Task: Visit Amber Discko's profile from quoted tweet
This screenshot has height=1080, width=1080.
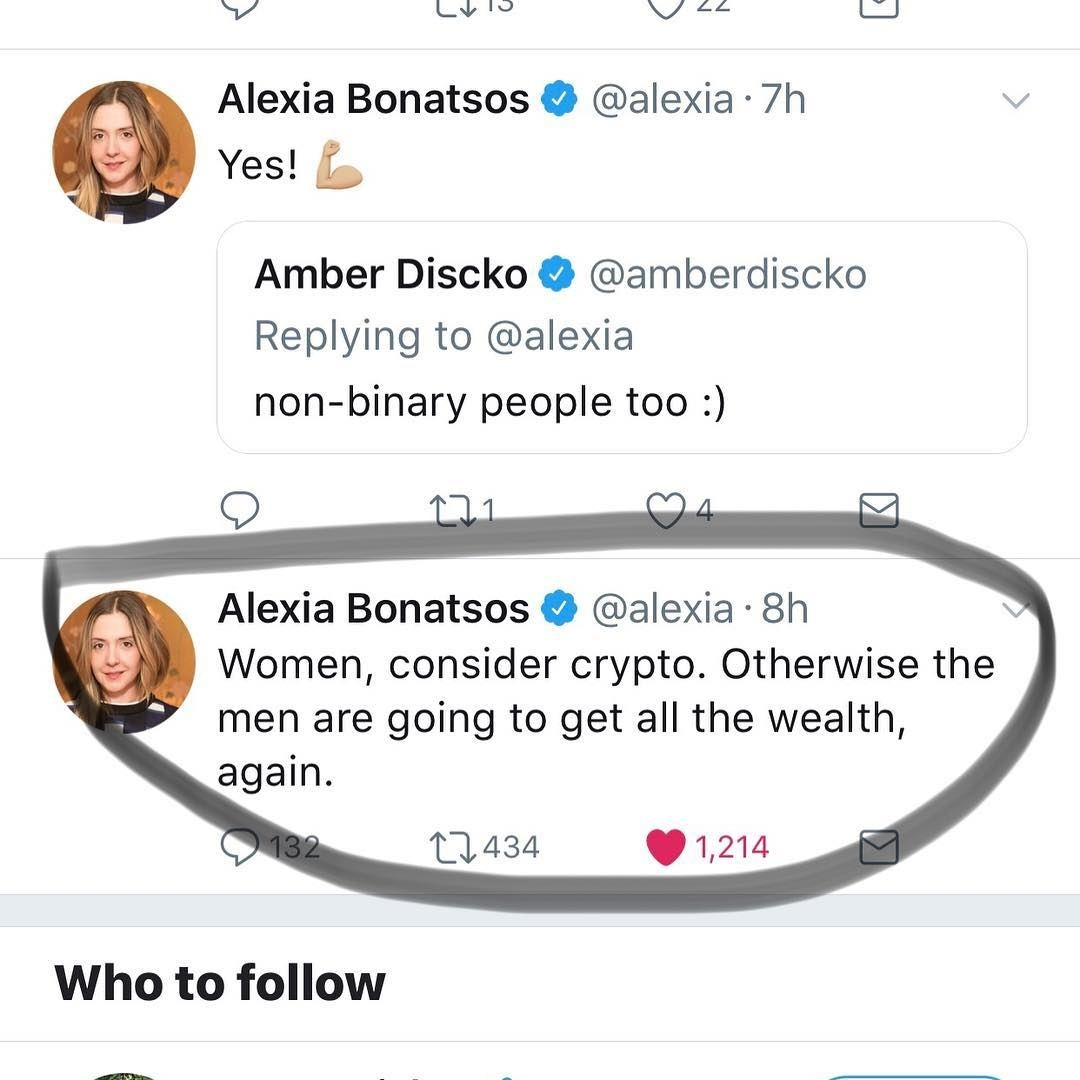Action: coord(390,274)
